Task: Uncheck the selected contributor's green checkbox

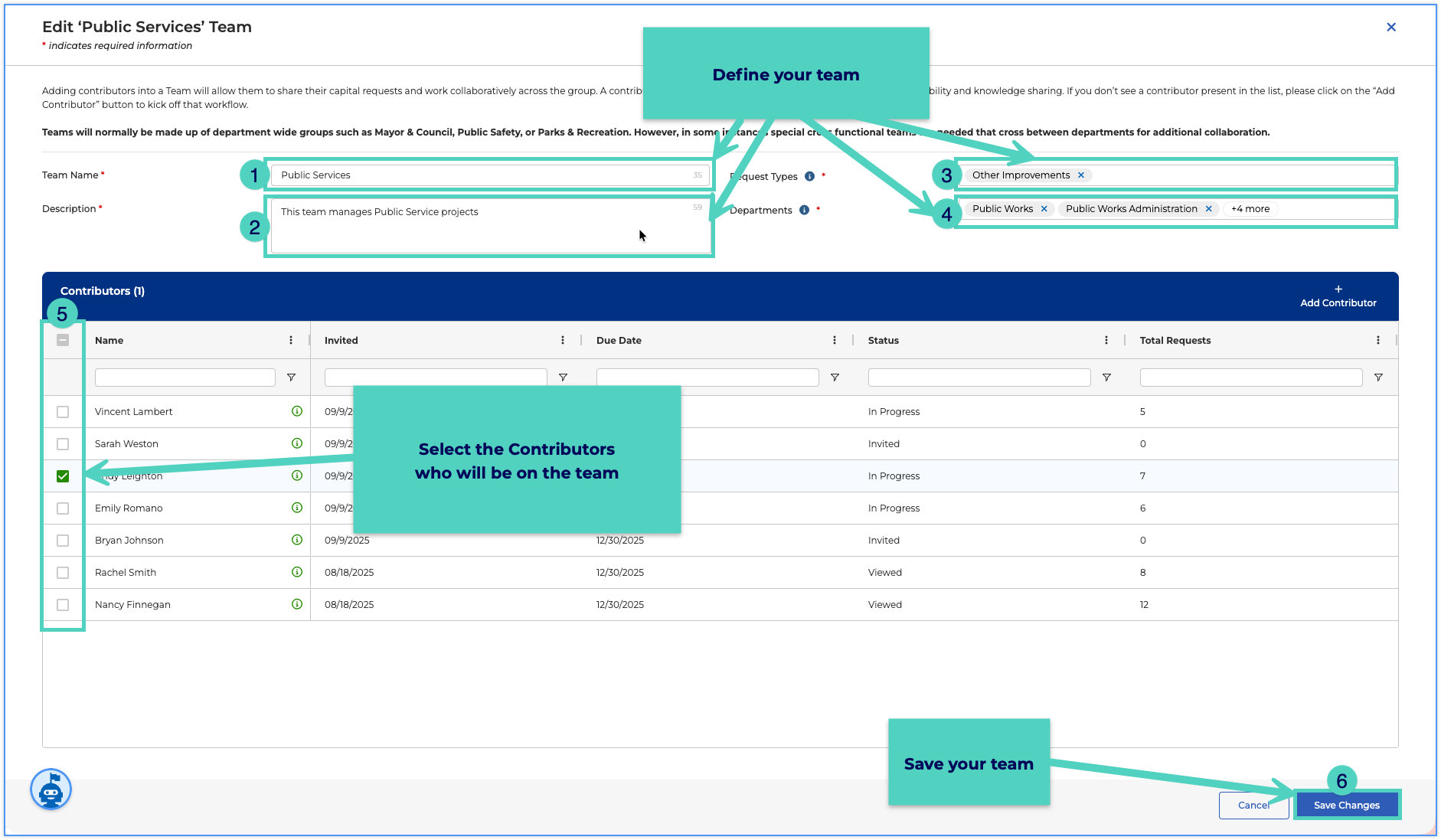Action: 63,476
